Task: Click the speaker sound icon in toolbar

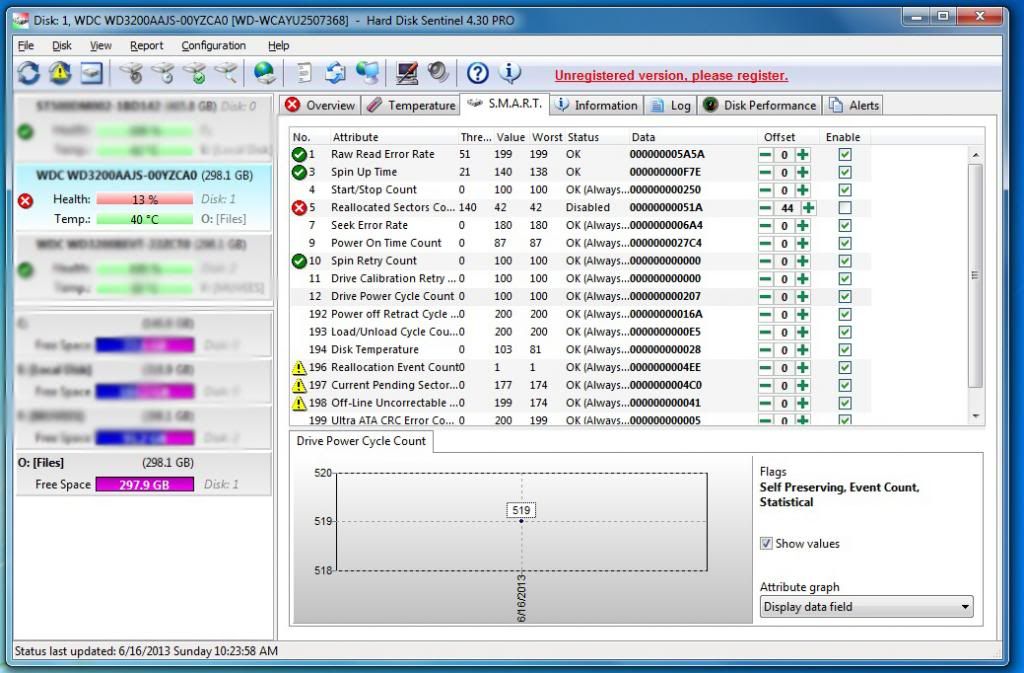Action: coord(438,73)
